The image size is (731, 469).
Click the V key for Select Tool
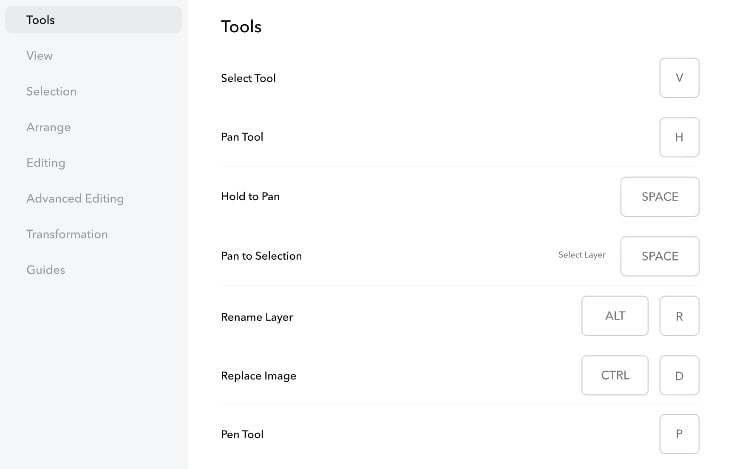(x=679, y=78)
